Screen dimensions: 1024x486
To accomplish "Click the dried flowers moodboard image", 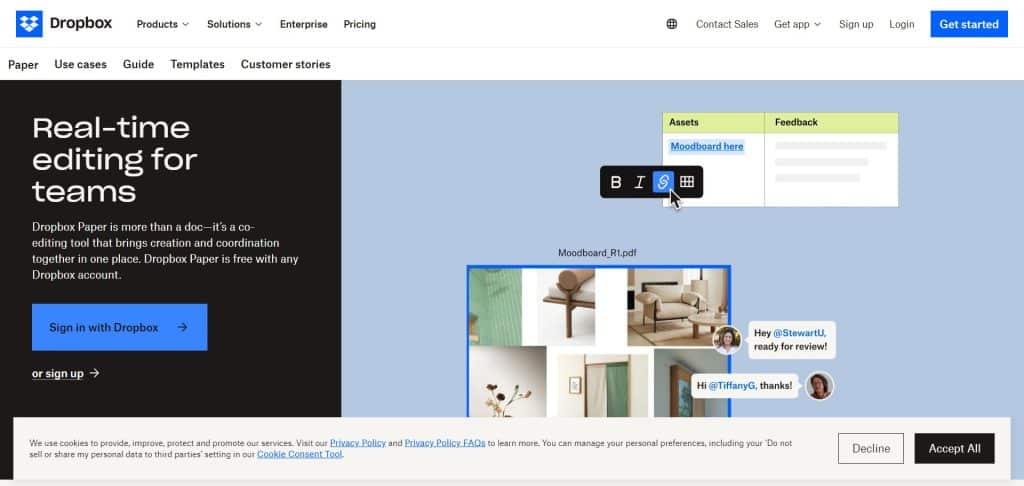I will point(508,382).
